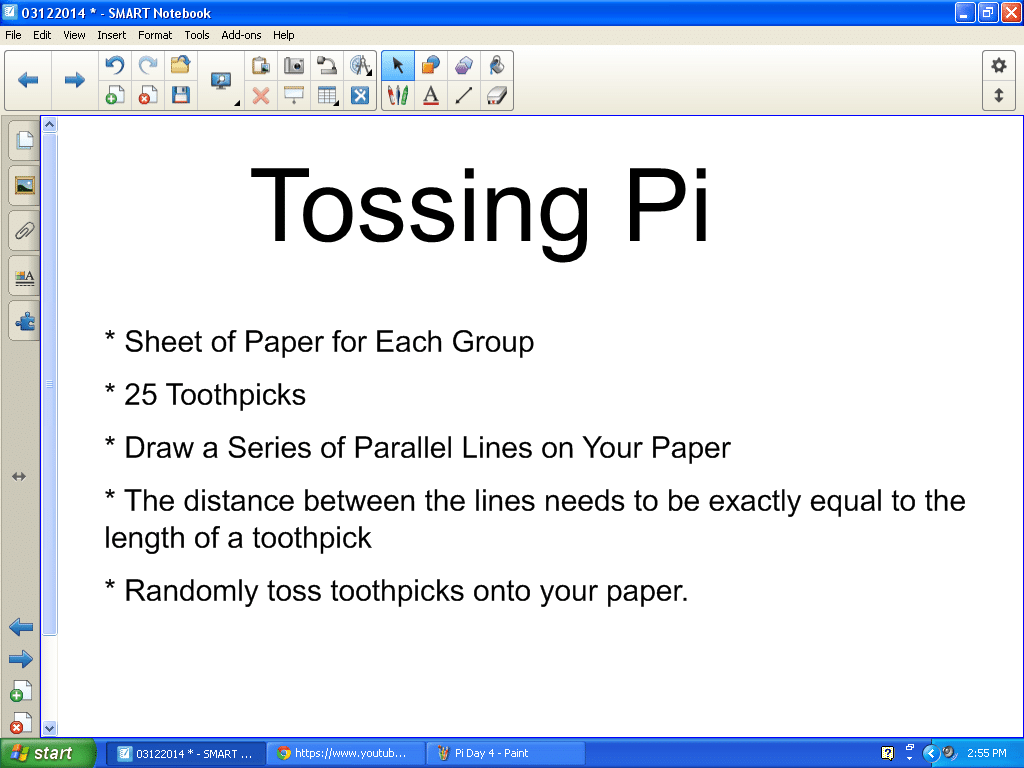The width and height of the screenshot is (1024, 768).
Task: Click the scrollbar up arrow
Action: [x=50, y=124]
